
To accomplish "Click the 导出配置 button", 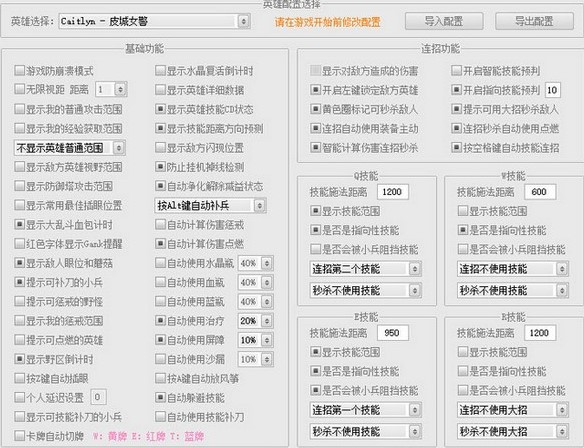I will (534, 21).
